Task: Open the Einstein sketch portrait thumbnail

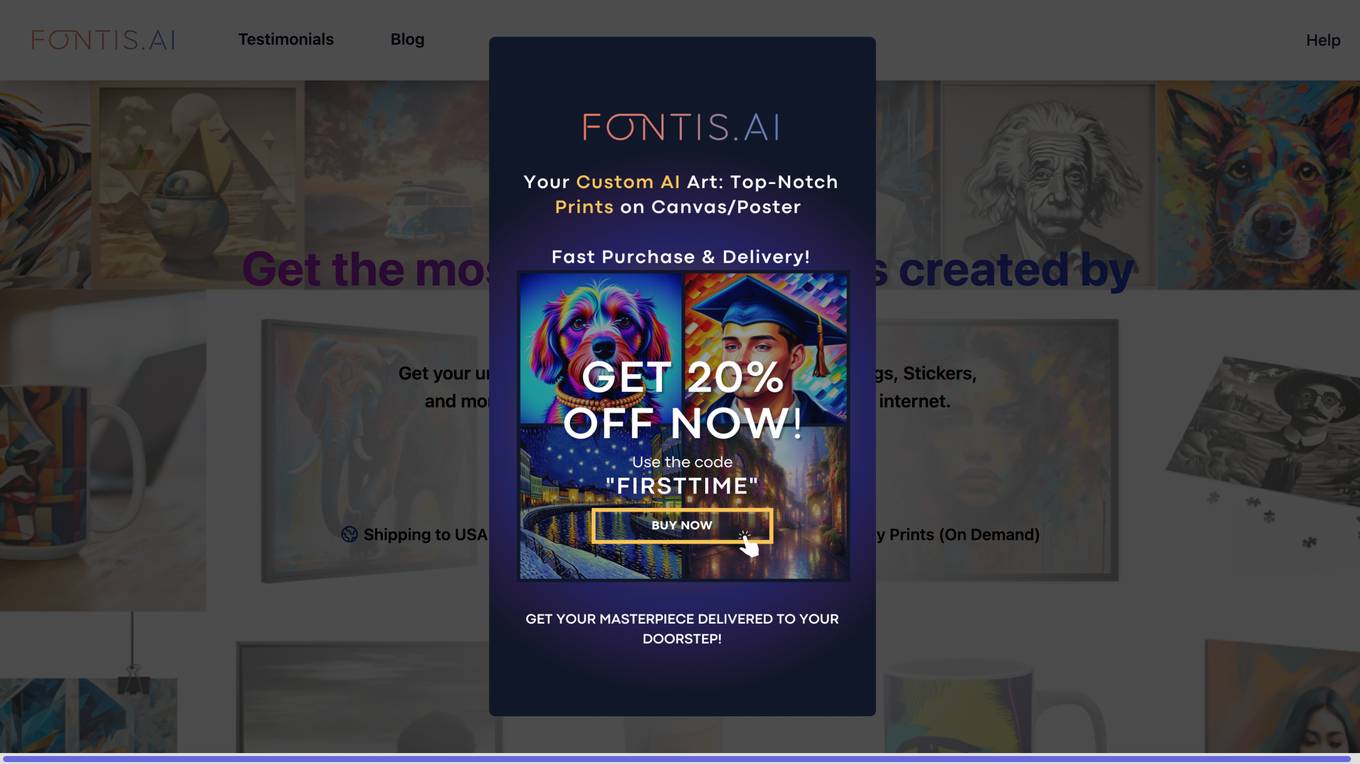Action: pos(1046,185)
